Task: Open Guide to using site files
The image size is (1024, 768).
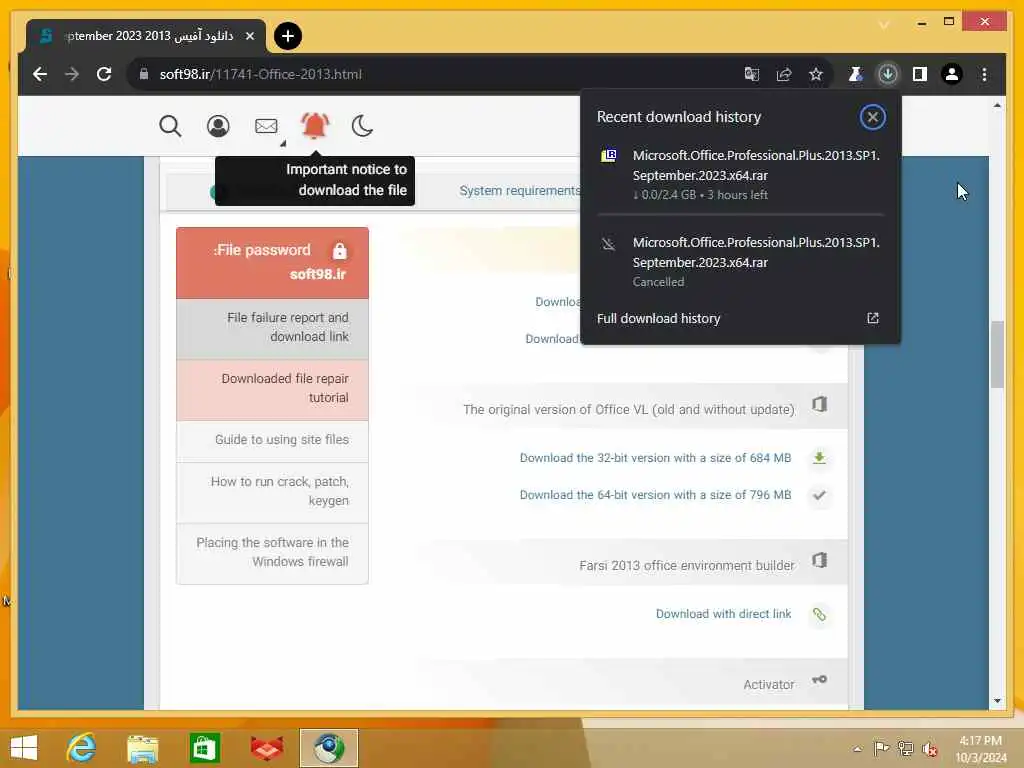Action: click(x=272, y=440)
